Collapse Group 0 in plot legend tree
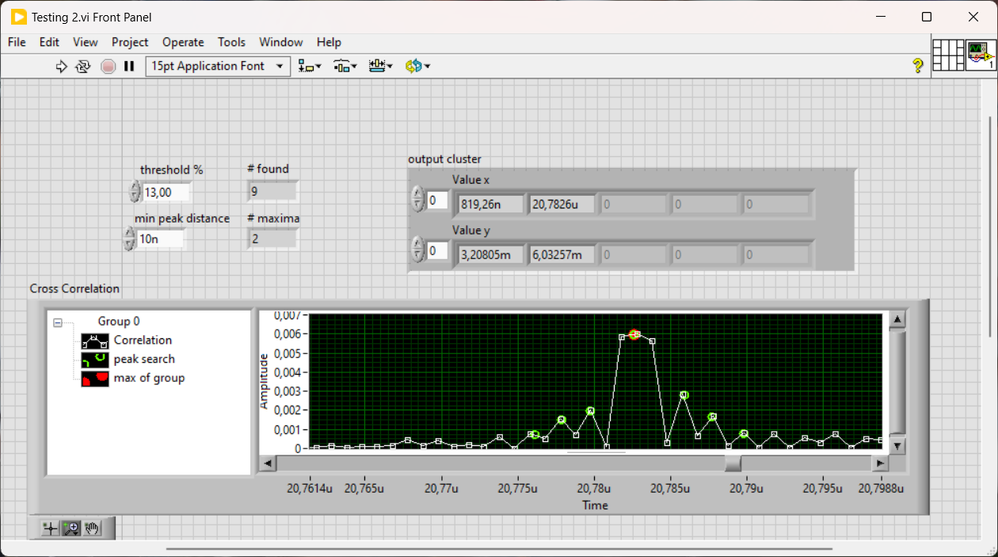 pyautogui.click(x=58, y=323)
